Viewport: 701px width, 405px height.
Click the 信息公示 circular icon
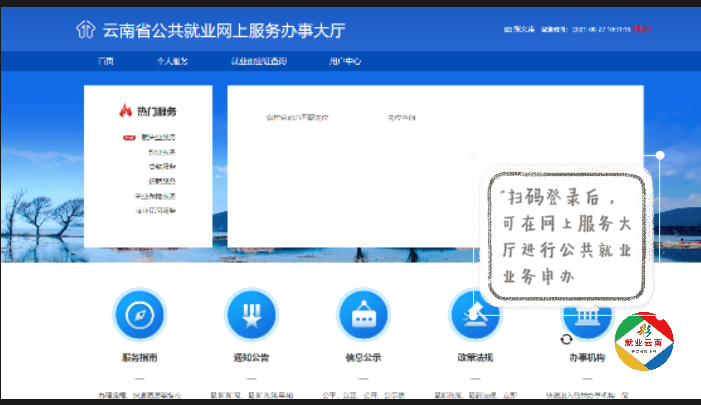coord(364,316)
